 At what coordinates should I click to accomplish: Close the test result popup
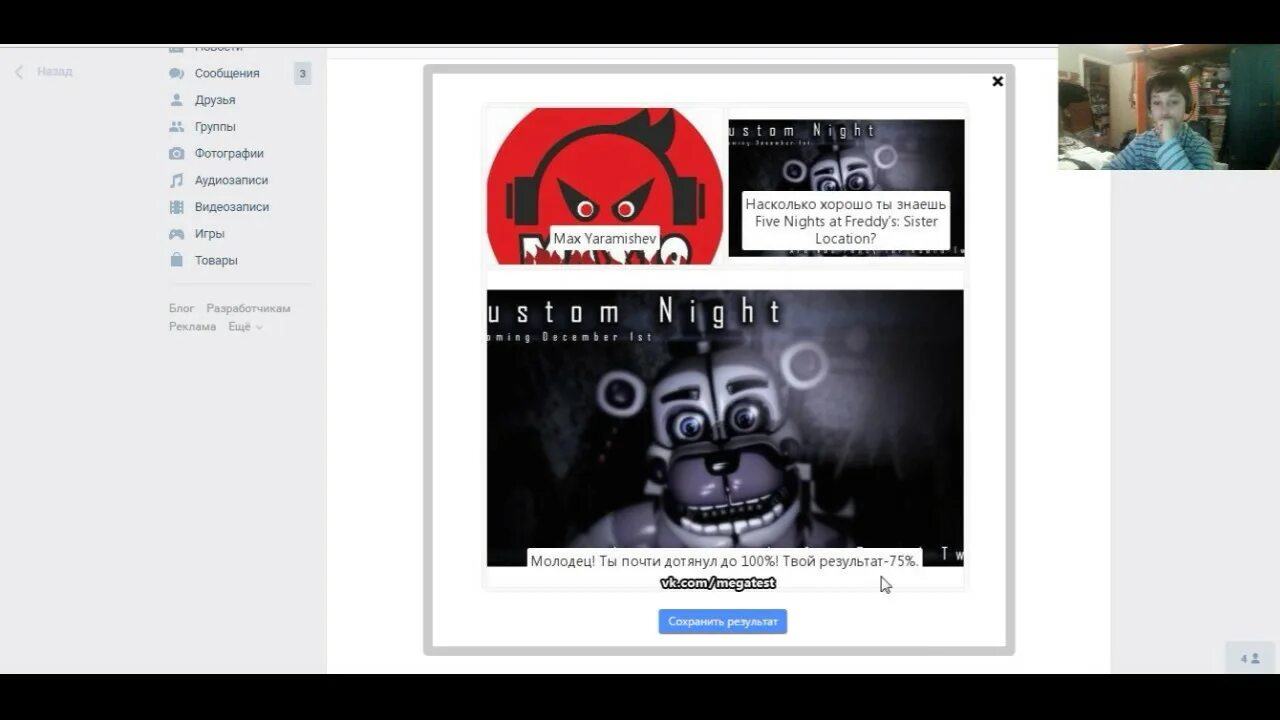[997, 82]
